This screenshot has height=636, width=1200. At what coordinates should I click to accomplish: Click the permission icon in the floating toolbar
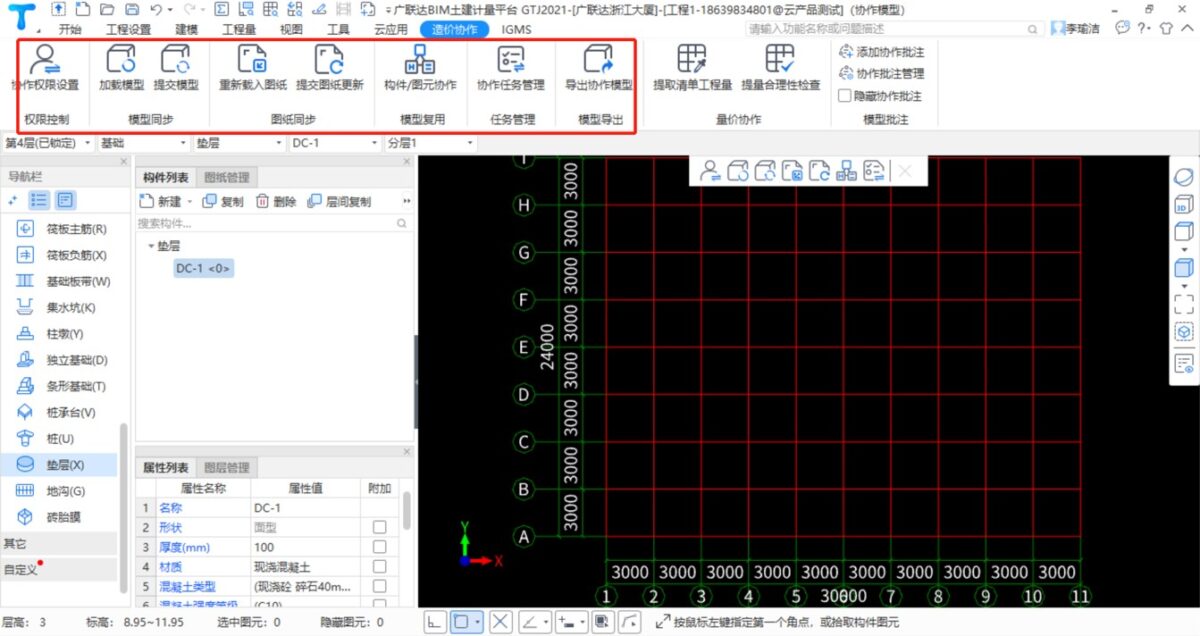point(711,171)
